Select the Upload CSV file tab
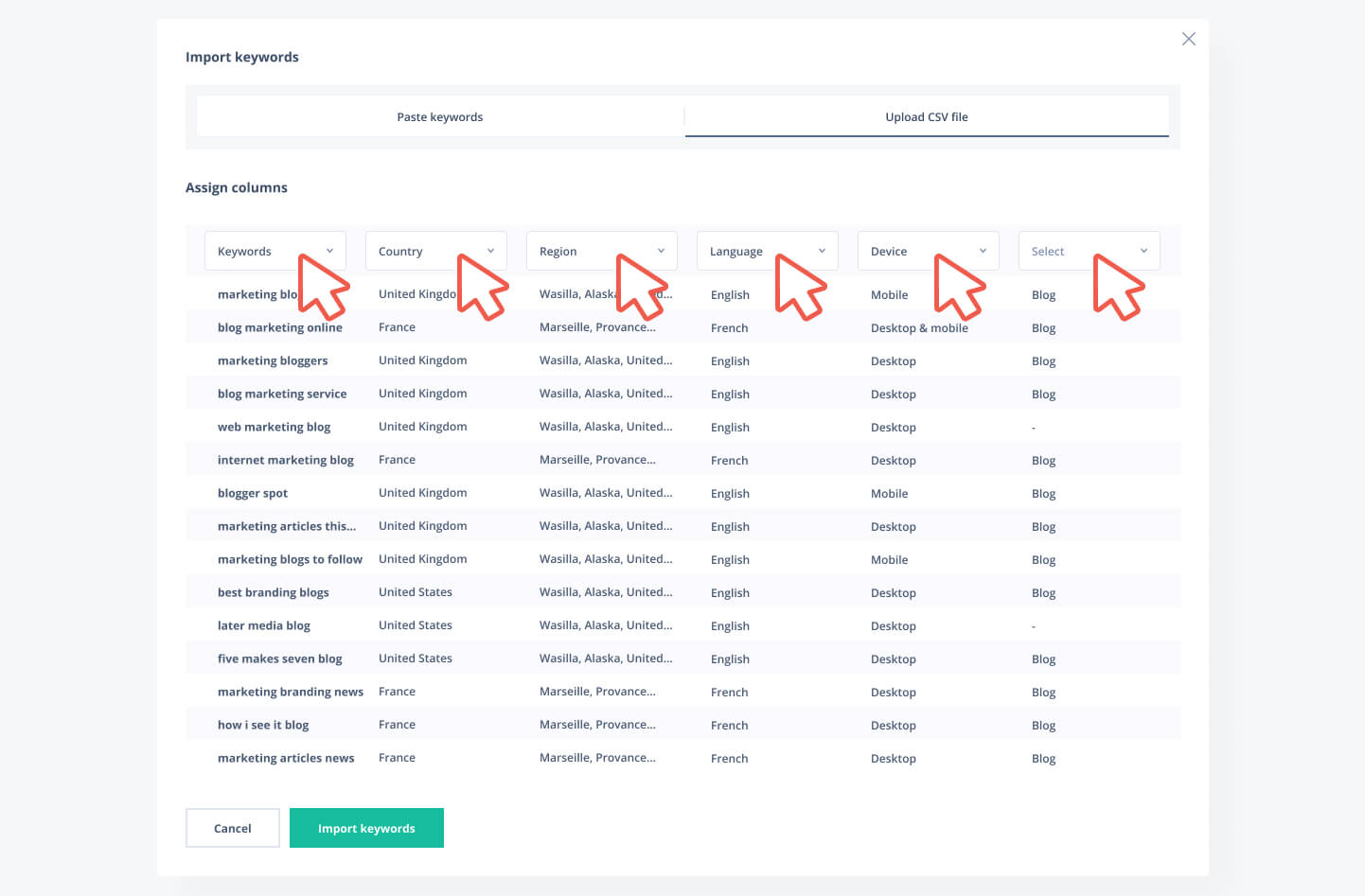 [x=926, y=117]
